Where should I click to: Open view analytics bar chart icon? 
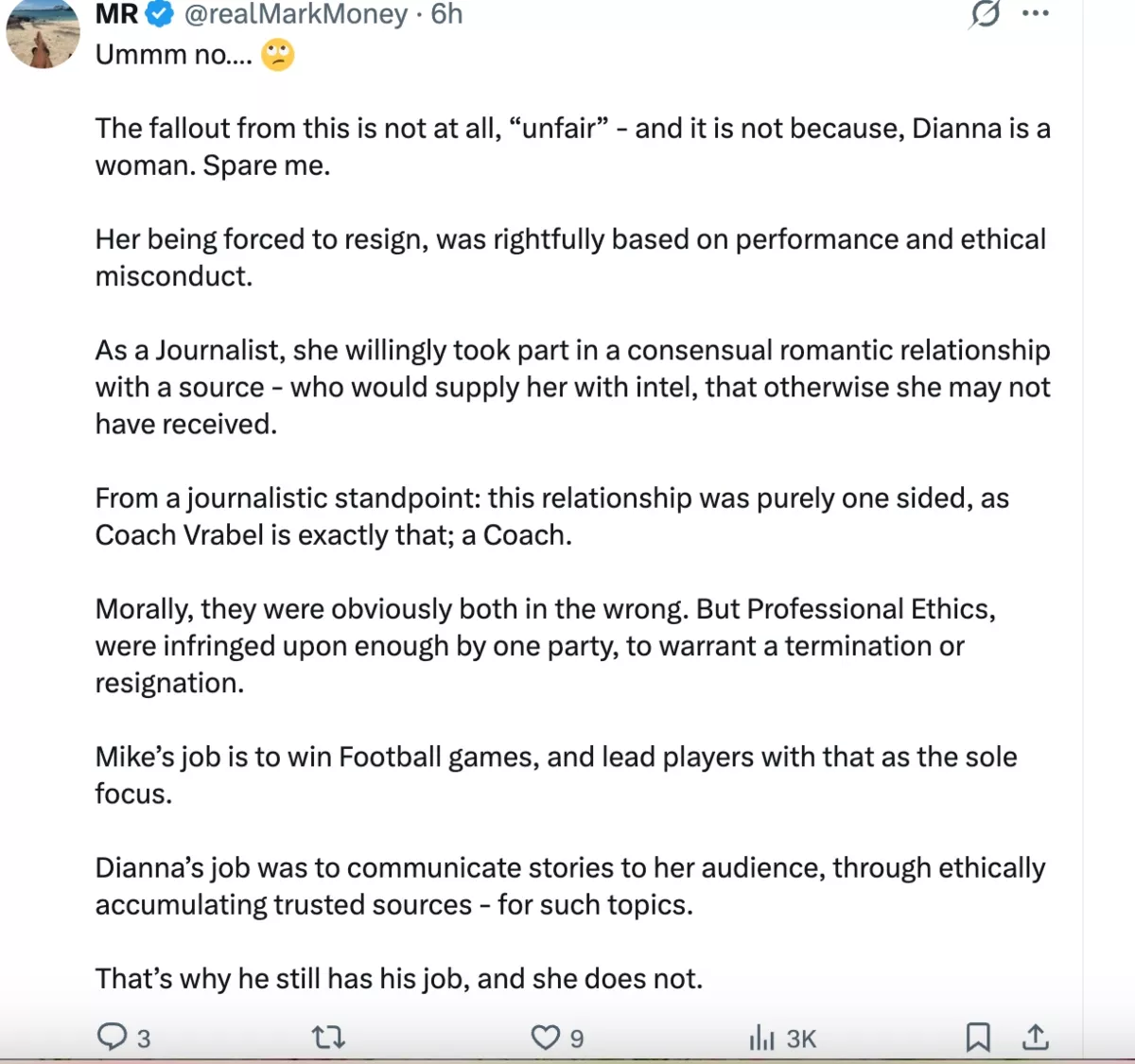point(761,1038)
